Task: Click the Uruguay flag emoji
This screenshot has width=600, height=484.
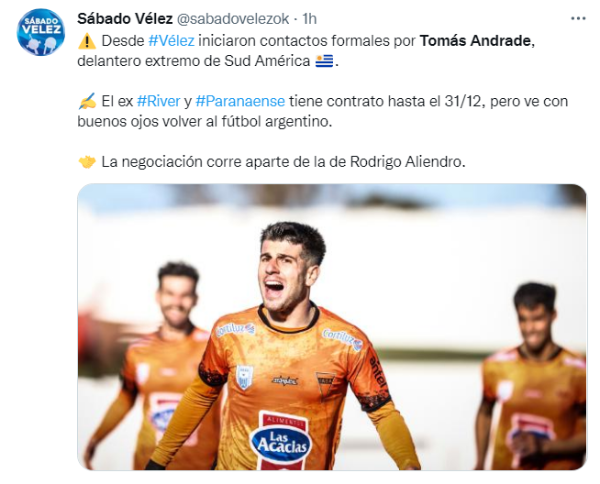Action: [x=324, y=61]
